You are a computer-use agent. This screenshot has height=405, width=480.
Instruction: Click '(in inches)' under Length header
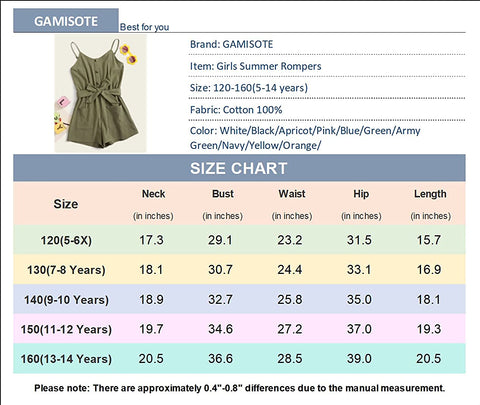pos(430,216)
